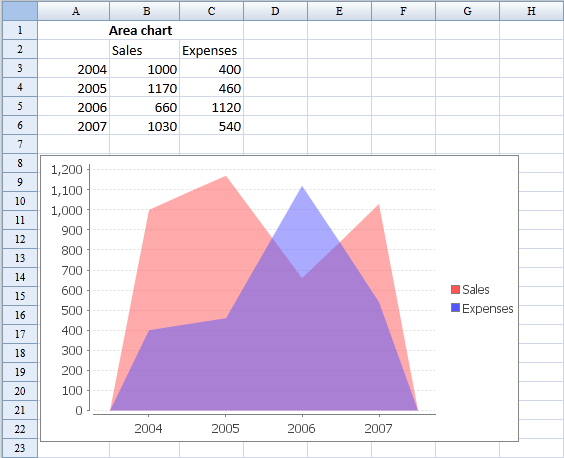Select the cell with year 2006

tap(74, 106)
